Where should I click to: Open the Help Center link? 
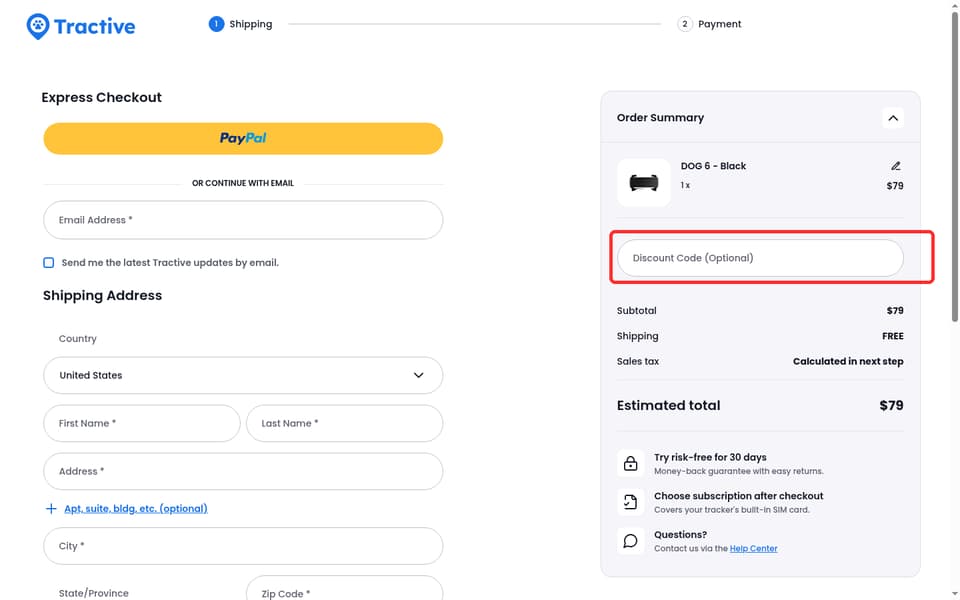click(753, 549)
